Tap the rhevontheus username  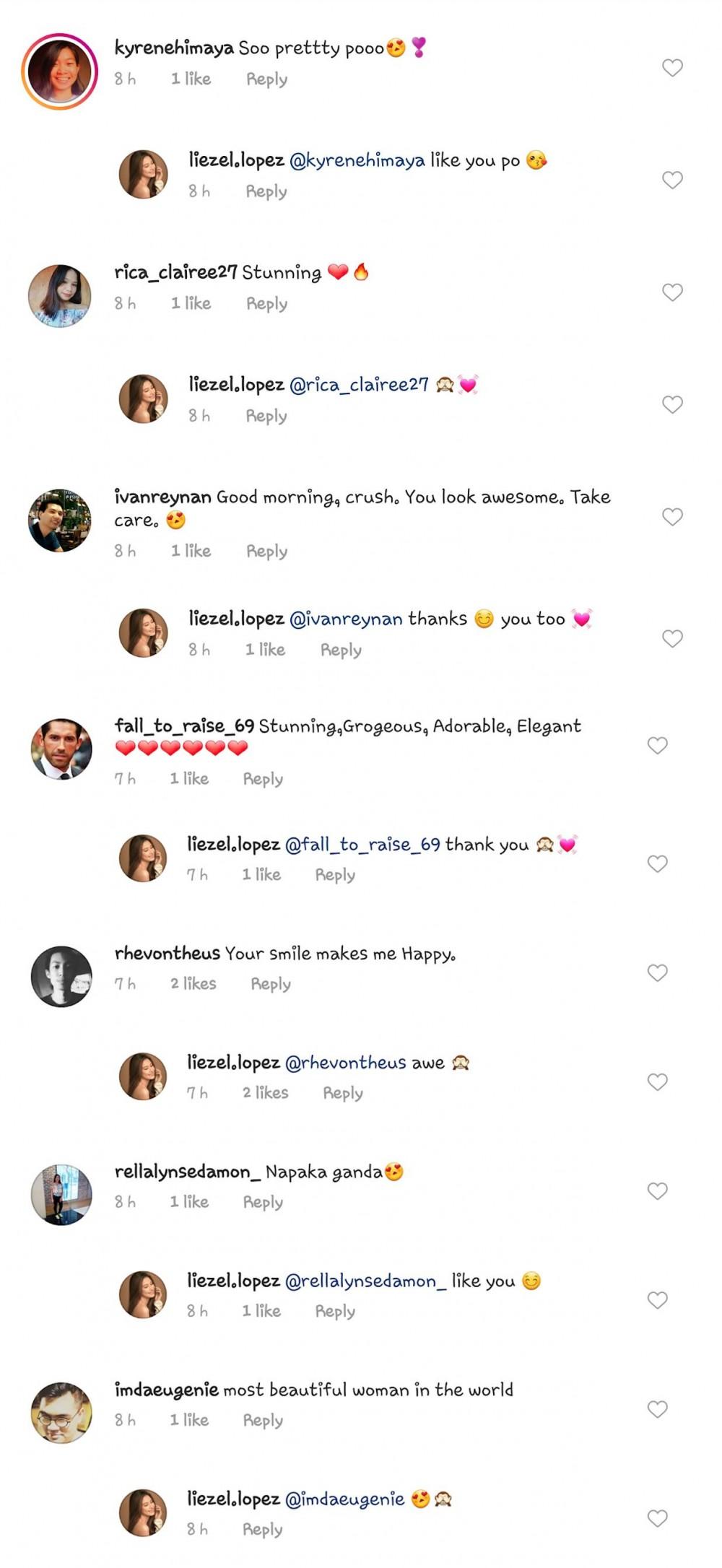[168, 954]
